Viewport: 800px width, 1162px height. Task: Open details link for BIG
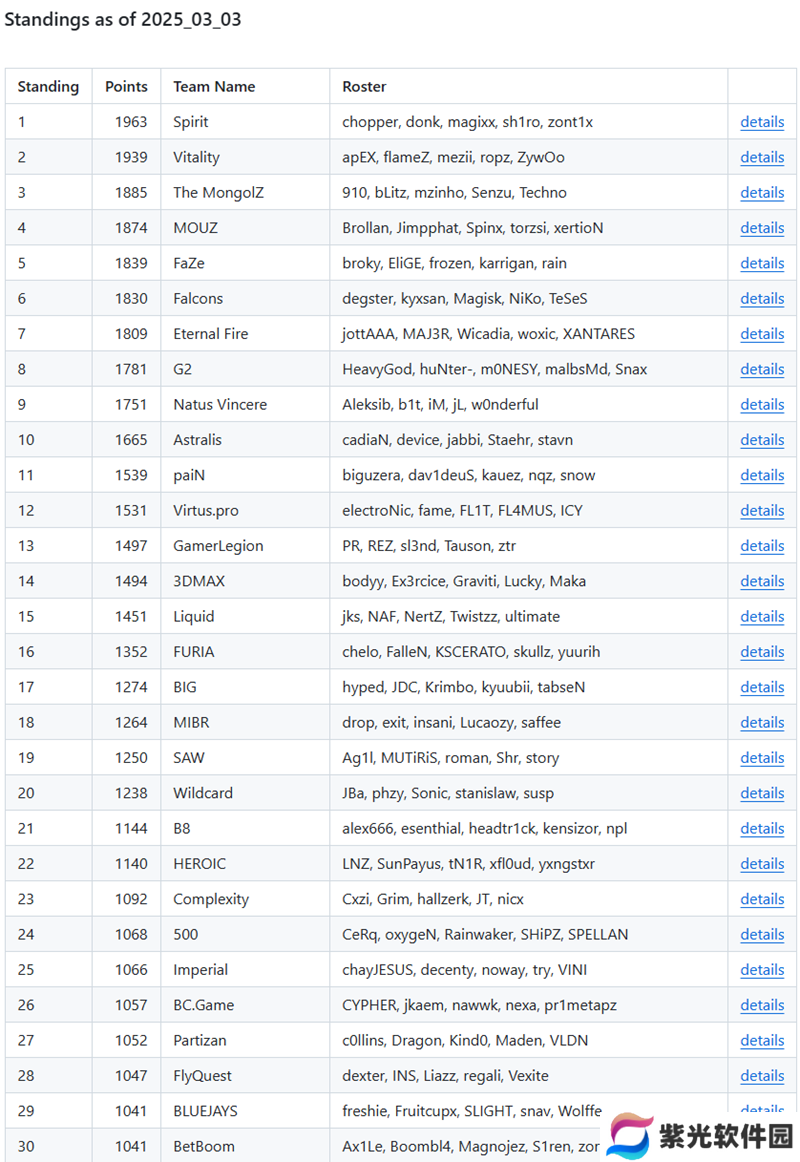pyautogui.click(x=761, y=687)
